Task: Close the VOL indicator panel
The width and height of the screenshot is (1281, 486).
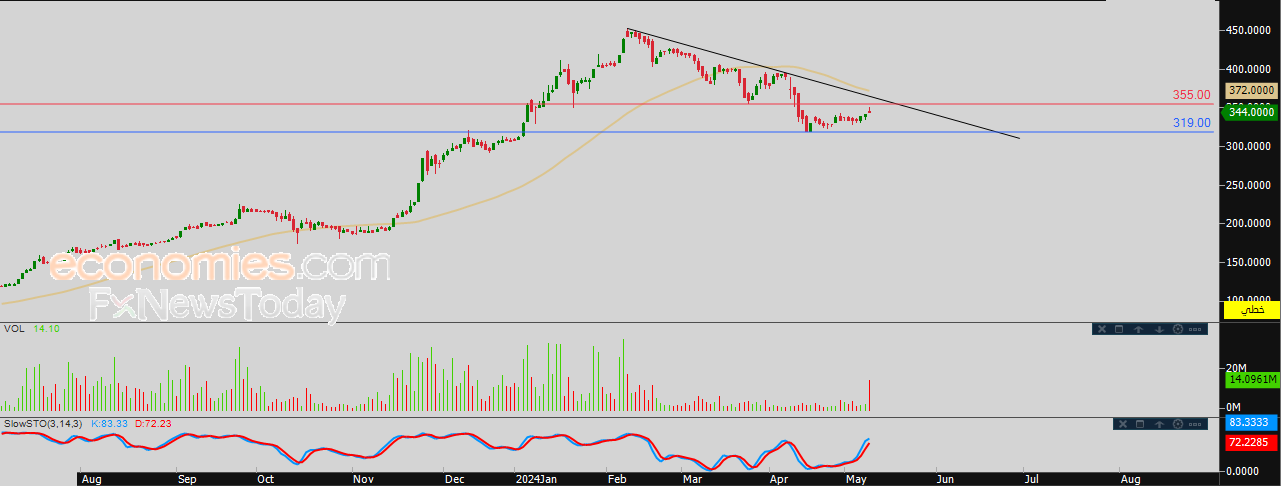Action: pyautogui.click(x=1102, y=329)
